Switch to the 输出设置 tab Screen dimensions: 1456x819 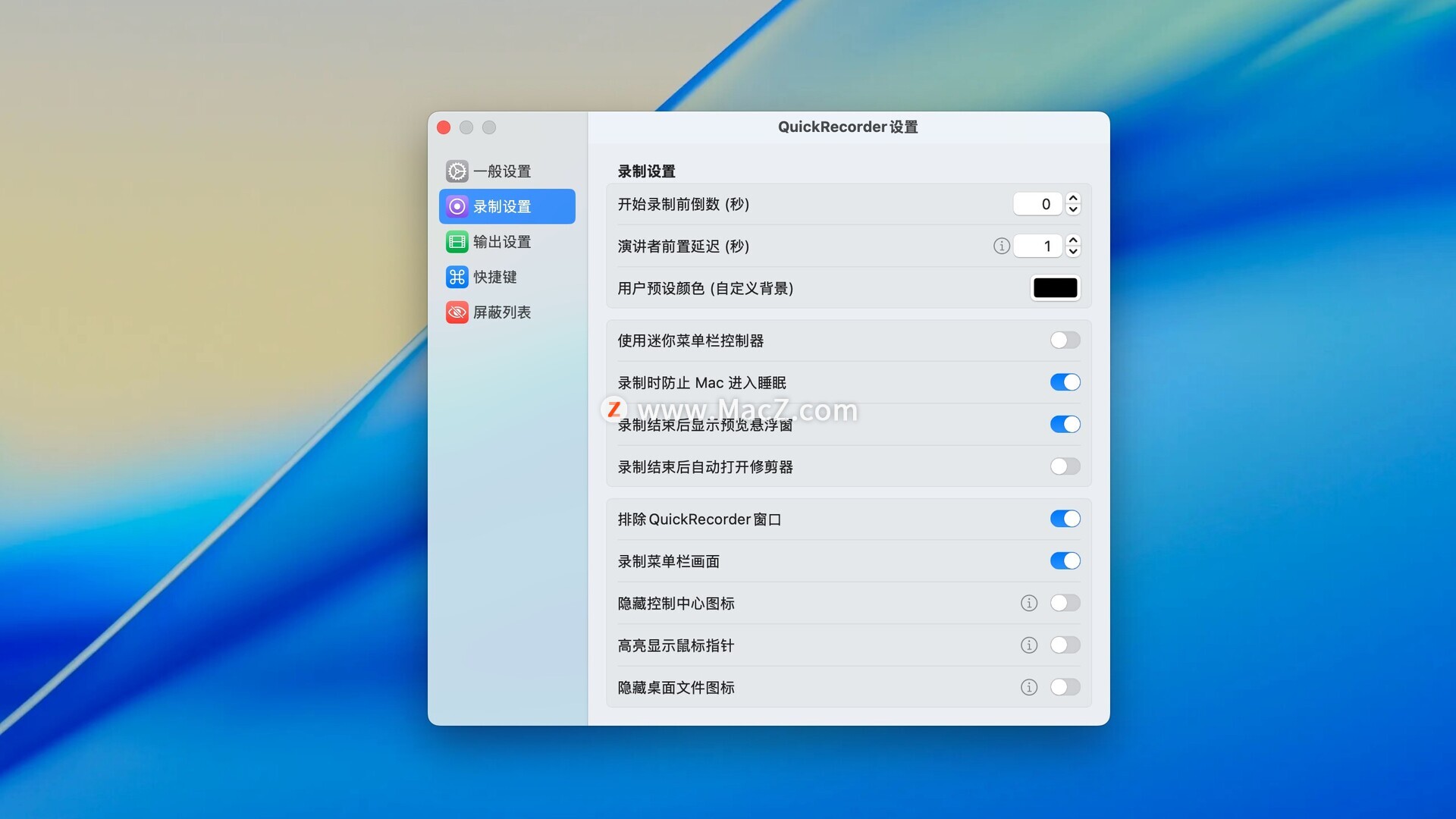(507, 242)
